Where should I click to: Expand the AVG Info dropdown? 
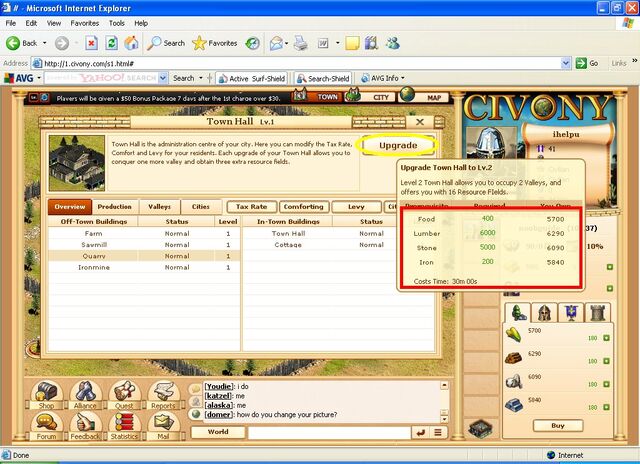403,78
